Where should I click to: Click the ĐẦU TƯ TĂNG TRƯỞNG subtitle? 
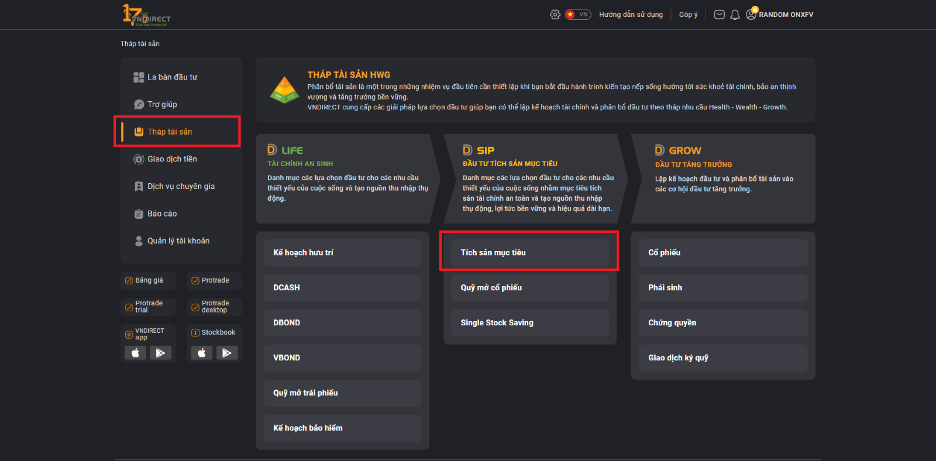pos(694,164)
